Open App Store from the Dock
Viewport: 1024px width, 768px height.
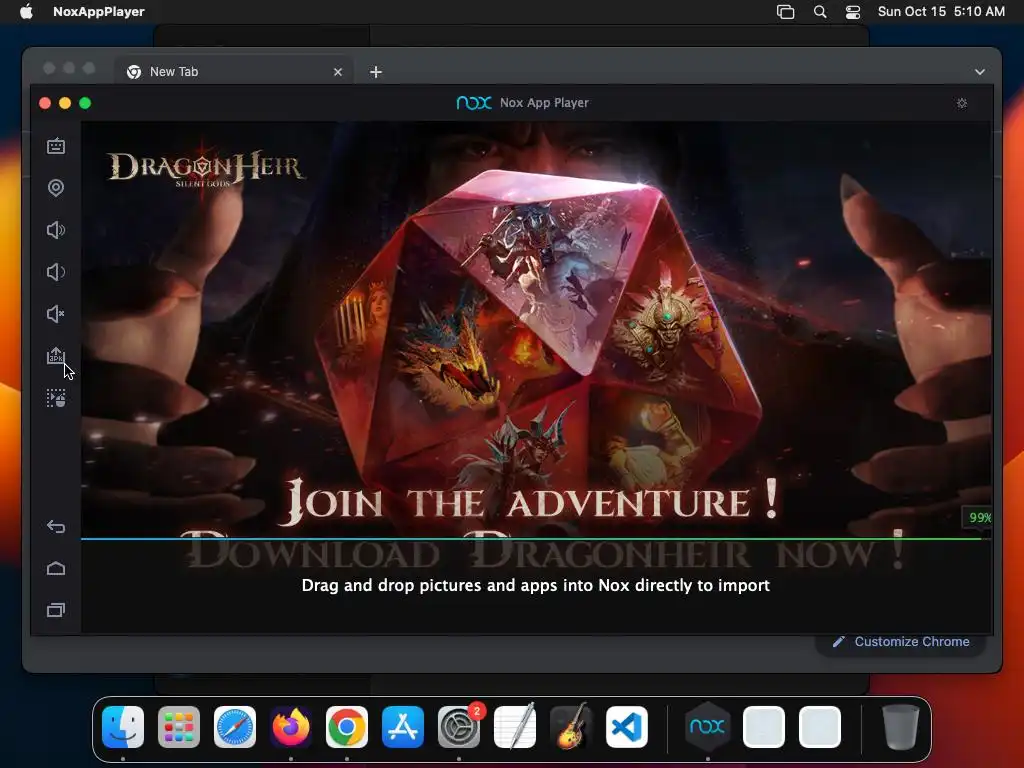point(403,727)
